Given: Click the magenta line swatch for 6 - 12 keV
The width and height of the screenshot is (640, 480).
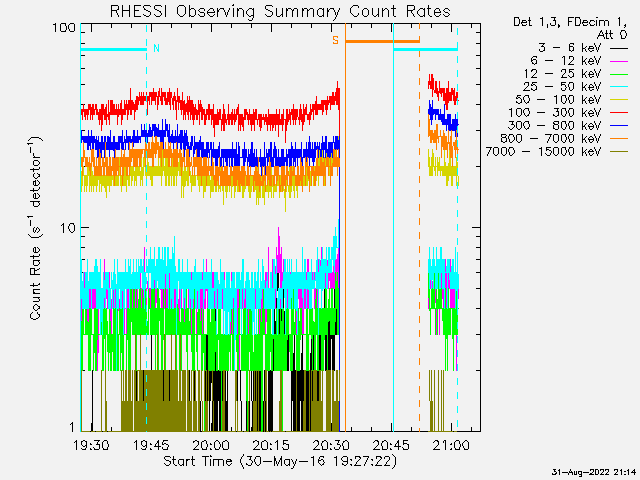Looking at the screenshot, I should pos(619,61).
